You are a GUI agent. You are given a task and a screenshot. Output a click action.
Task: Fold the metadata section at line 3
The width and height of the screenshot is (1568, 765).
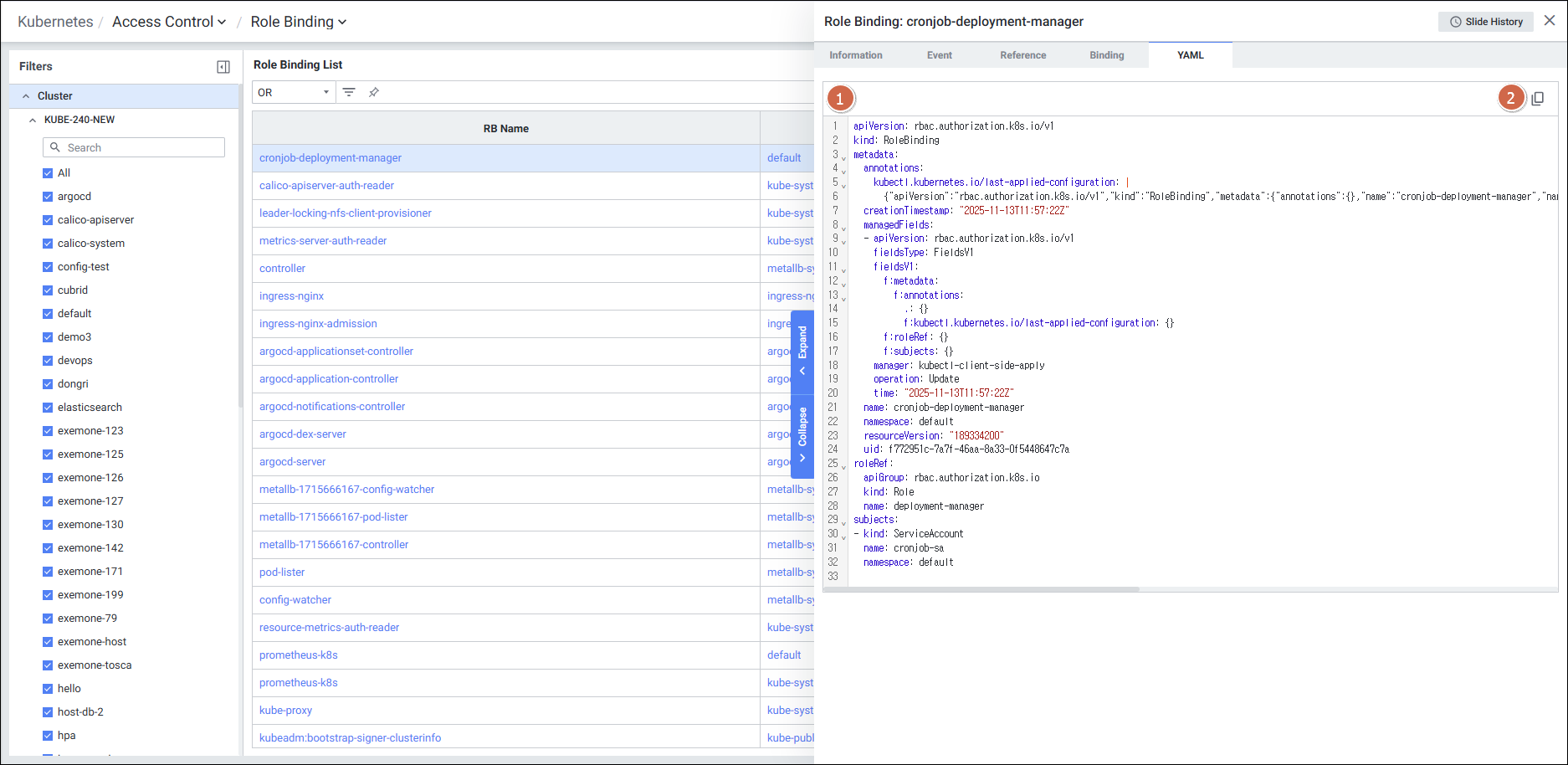point(843,157)
